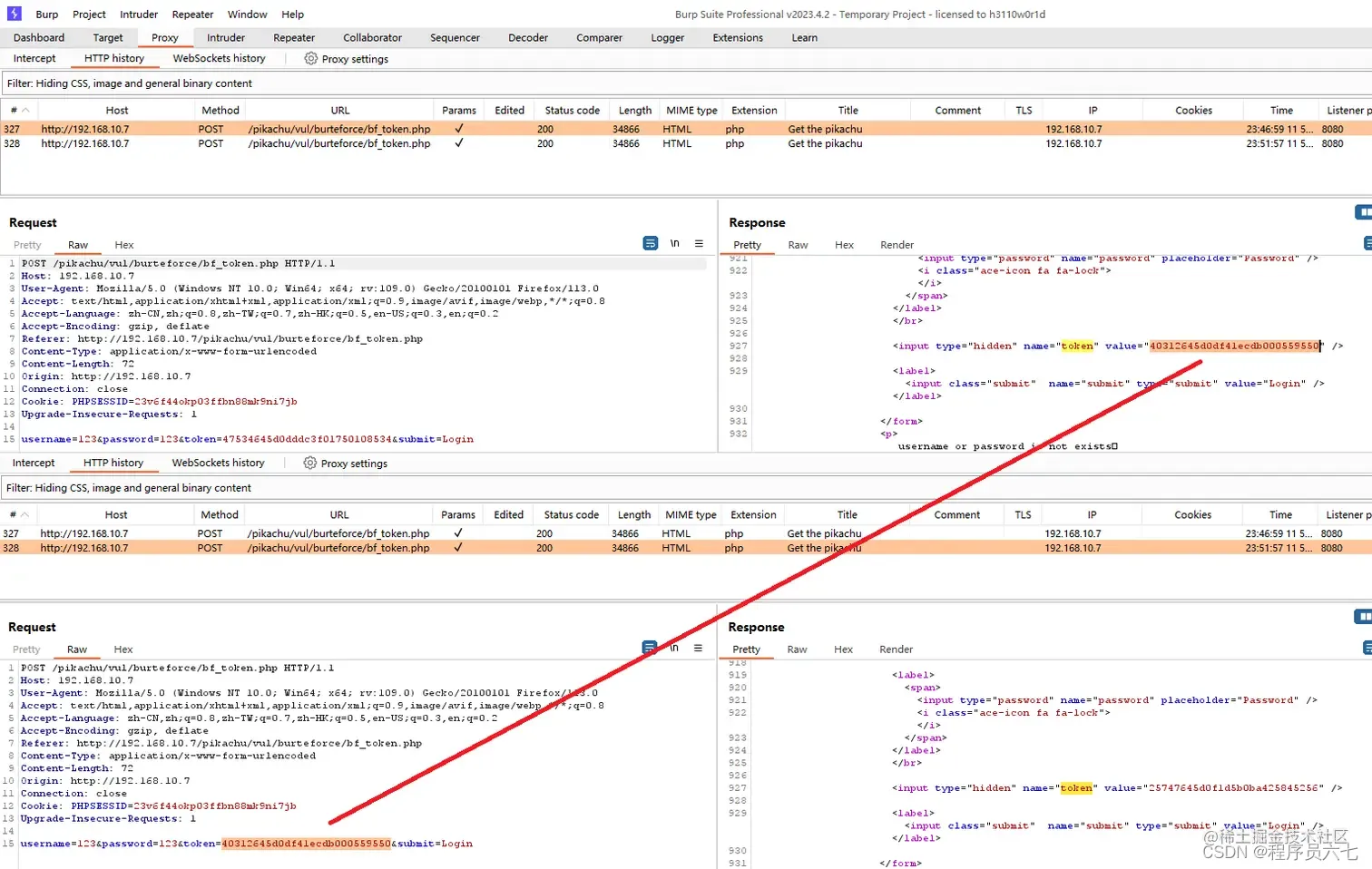Open Proxy settings gear in the lower capture
The height and width of the screenshot is (869, 1372).
click(x=309, y=463)
